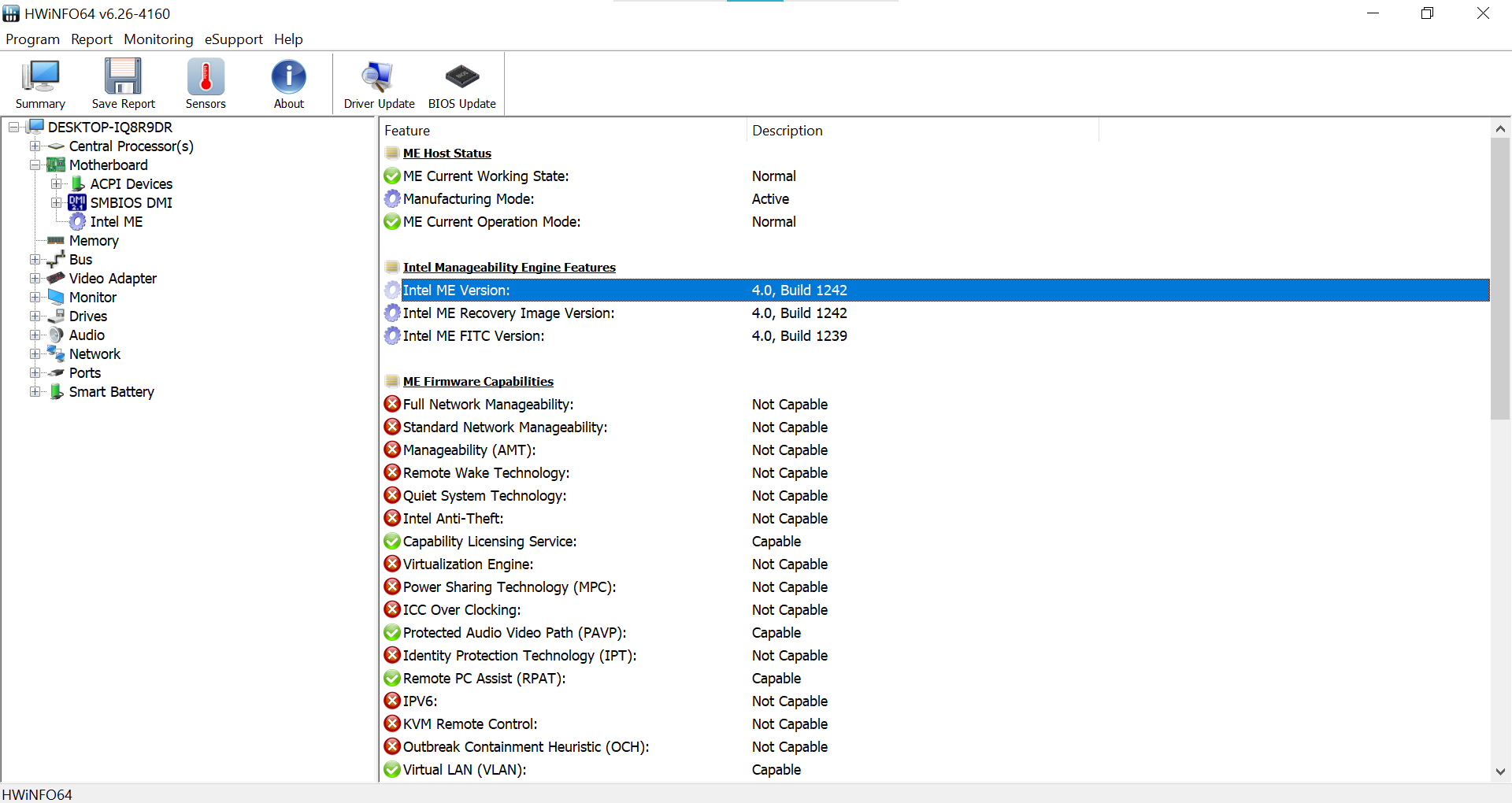Image resolution: width=1512 pixels, height=803 pixels.
Task: Click the Central Processor(s) icon
Action: click(56, 146)
